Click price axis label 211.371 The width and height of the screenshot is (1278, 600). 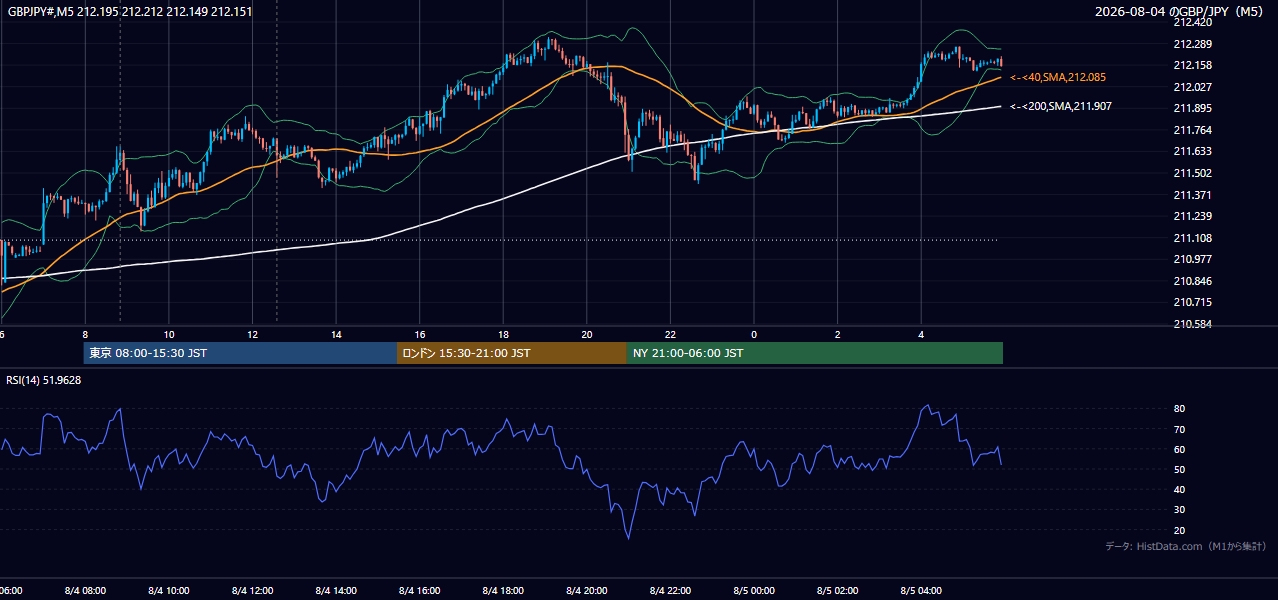1192,195
